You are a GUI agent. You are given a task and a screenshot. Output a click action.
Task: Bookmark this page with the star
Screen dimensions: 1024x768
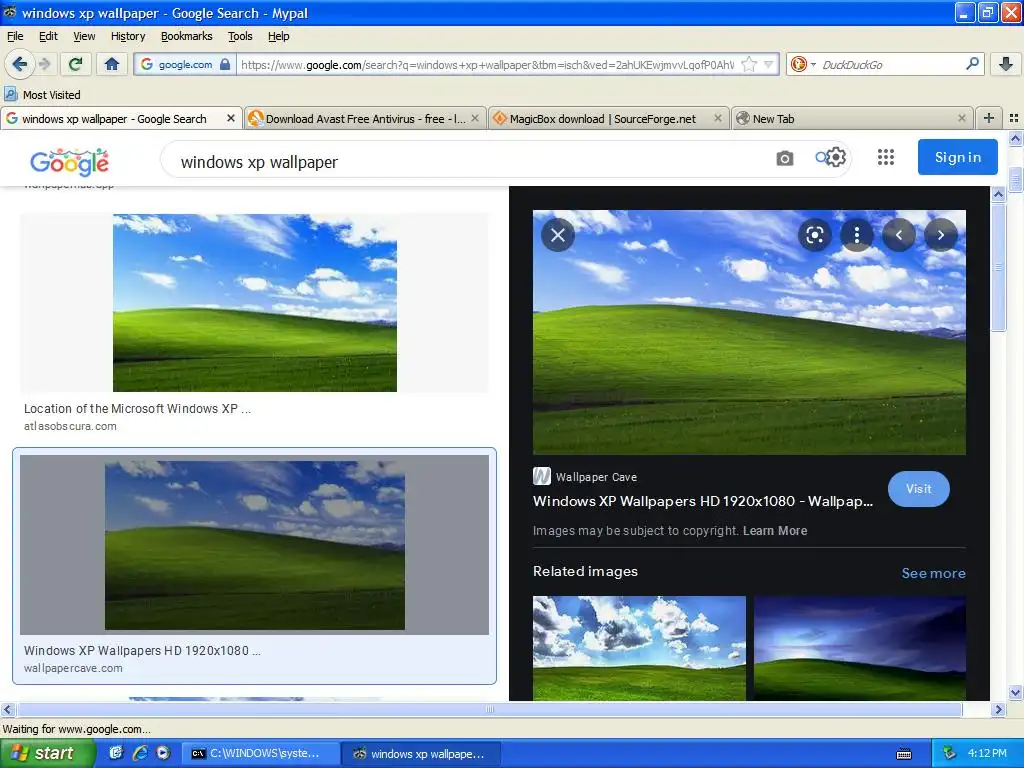click(x=749, y=64)
